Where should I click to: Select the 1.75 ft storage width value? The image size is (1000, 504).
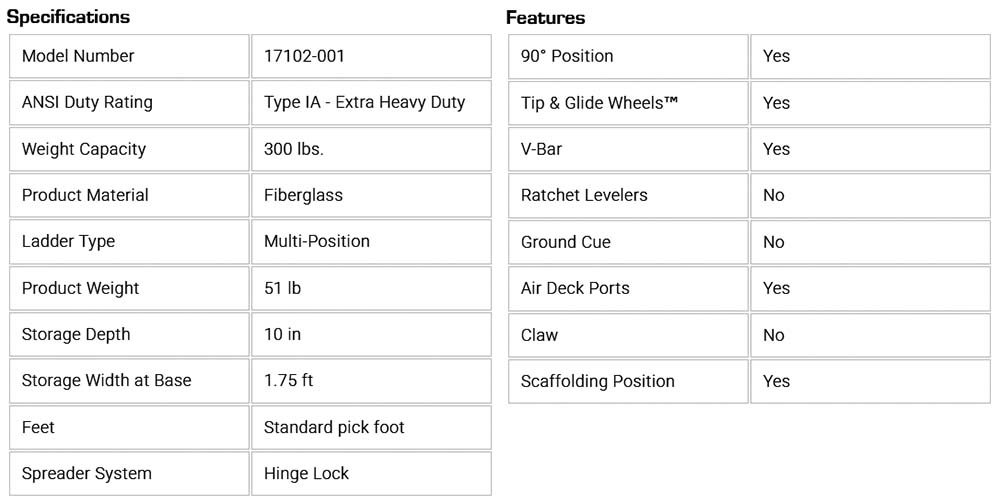[289, 380]
